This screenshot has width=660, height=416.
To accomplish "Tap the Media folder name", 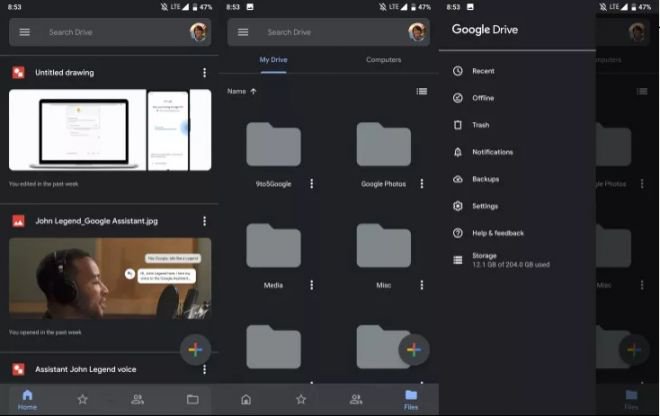I will pyautogui.click(x=274, y=285).
